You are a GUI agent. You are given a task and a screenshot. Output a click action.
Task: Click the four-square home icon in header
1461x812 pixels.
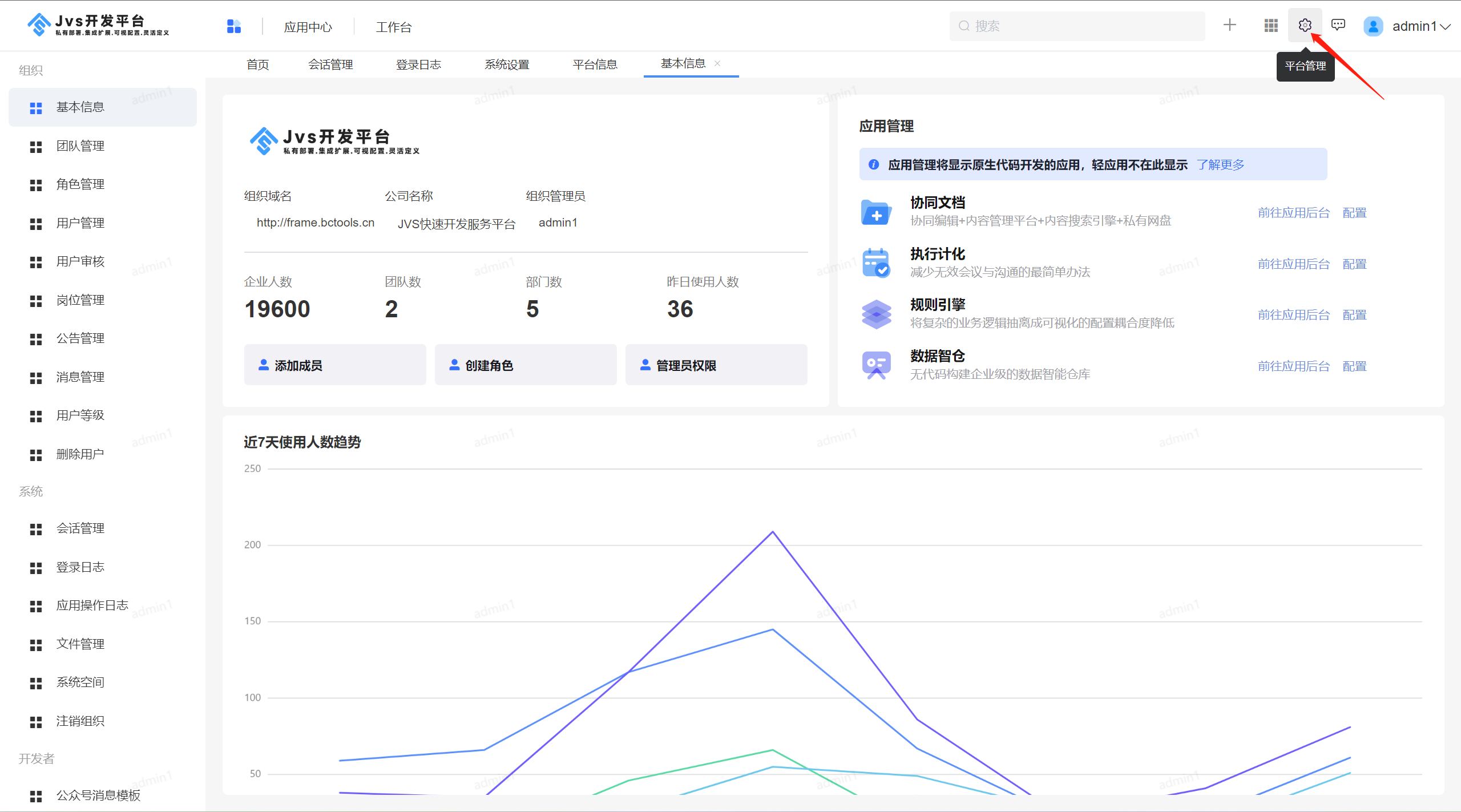234,26
